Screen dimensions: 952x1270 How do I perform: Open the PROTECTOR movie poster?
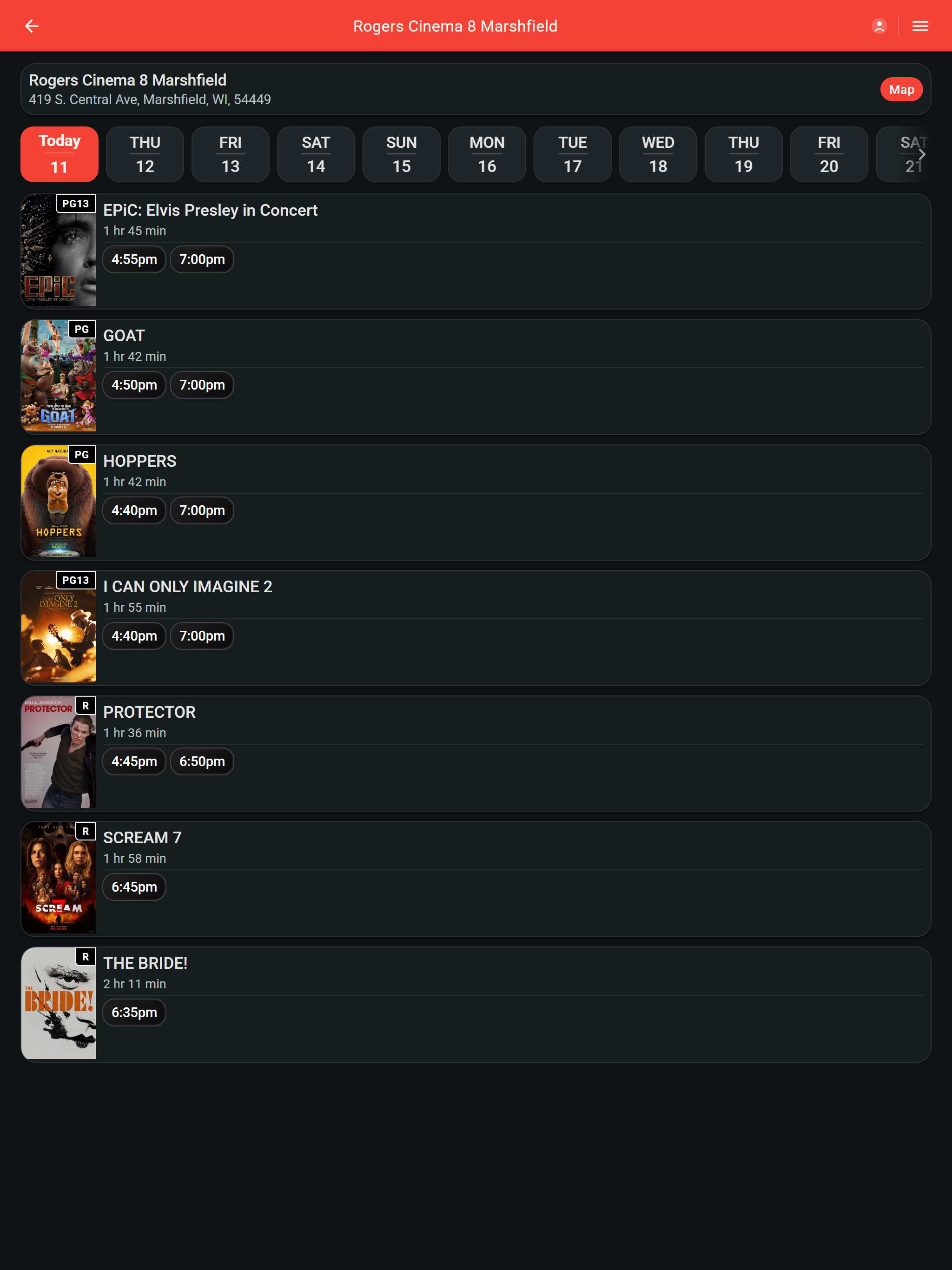pyautogui.click(x=59, y=753)
